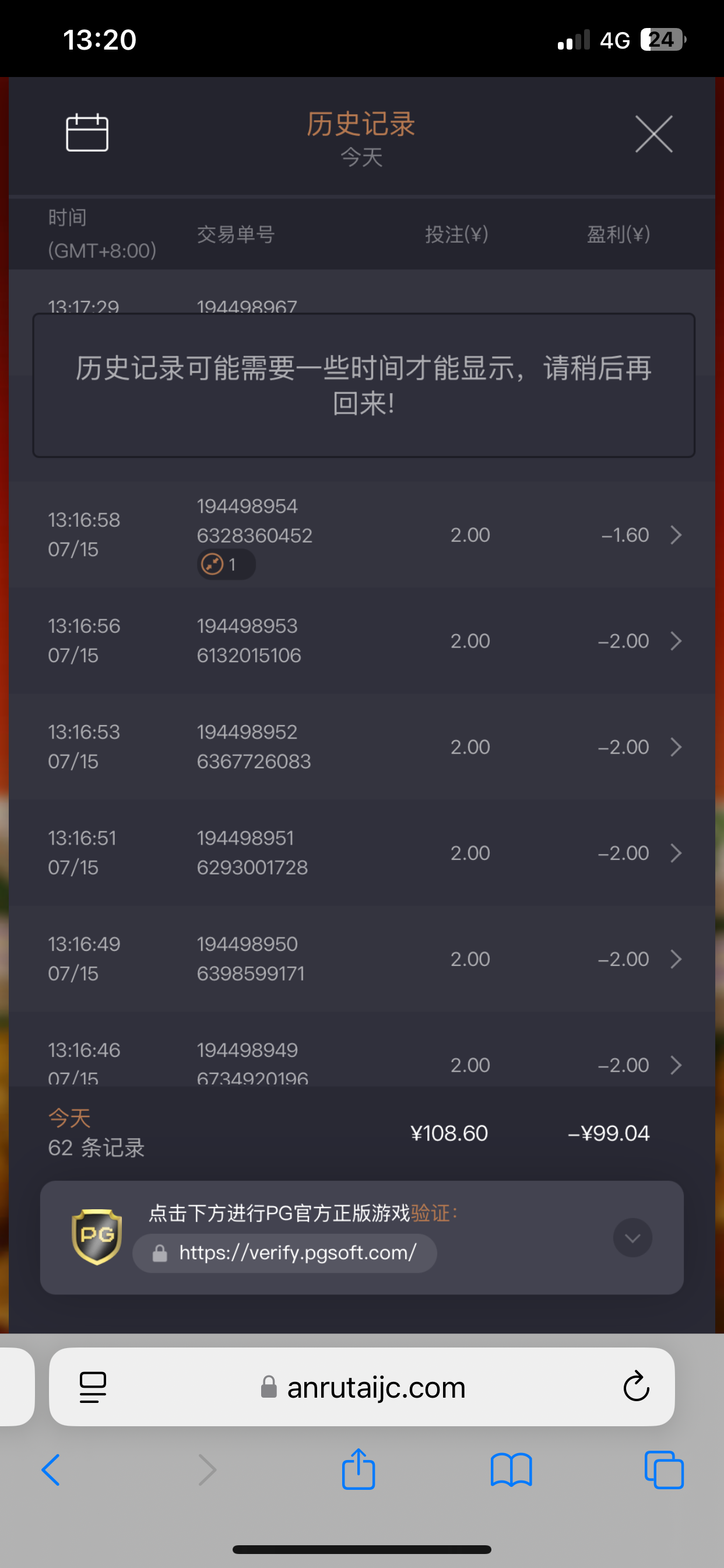Open Safari bookmarks

pos(511,1470)
